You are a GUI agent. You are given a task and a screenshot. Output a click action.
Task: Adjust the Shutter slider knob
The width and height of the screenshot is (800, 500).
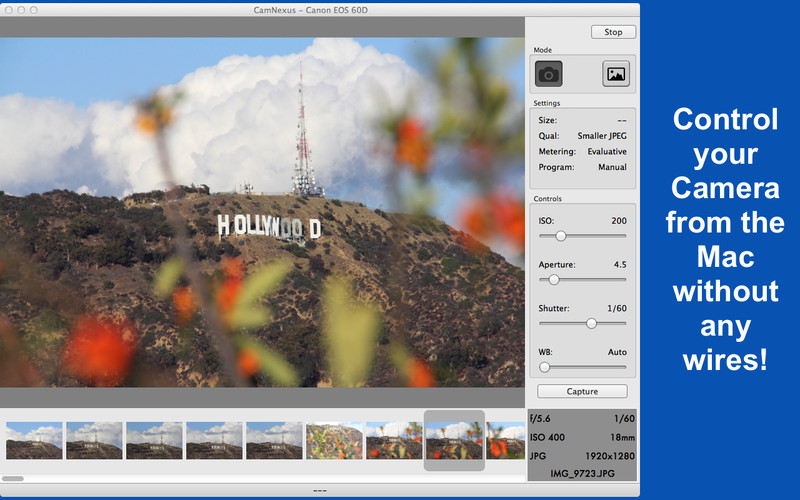(x=591, y=323)
